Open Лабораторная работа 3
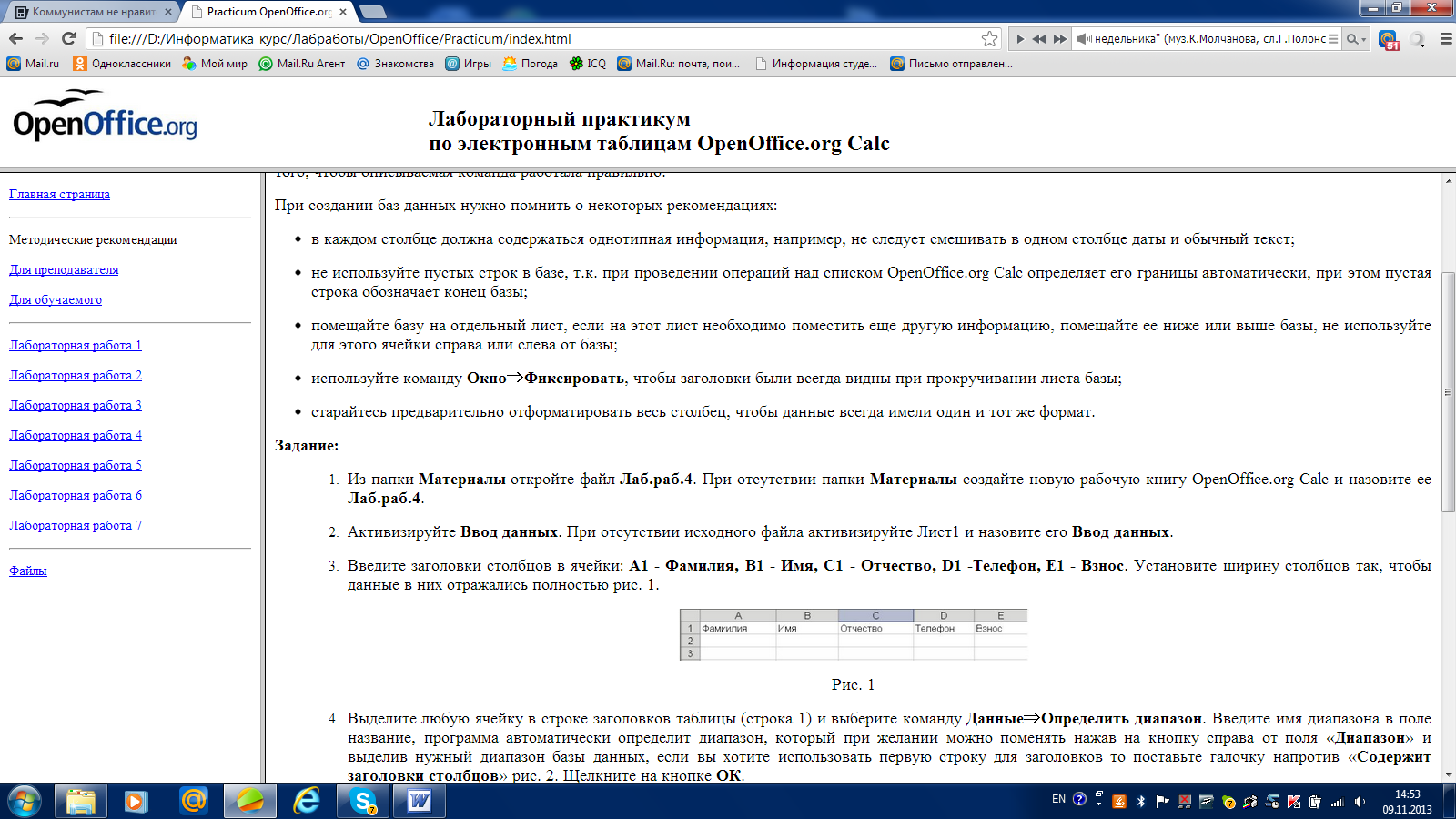 pyautogui.click(x=76, y=405)
